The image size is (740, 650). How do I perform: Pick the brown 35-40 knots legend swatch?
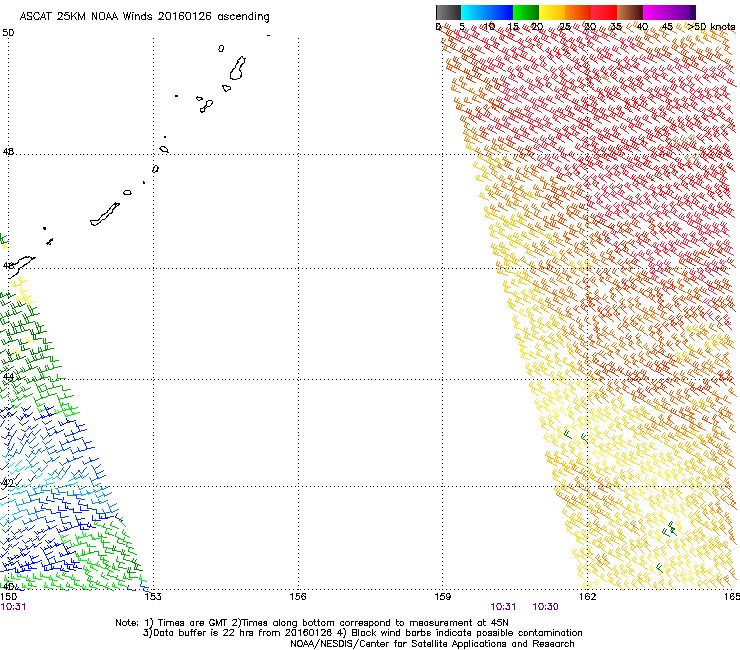click(630, 12)
